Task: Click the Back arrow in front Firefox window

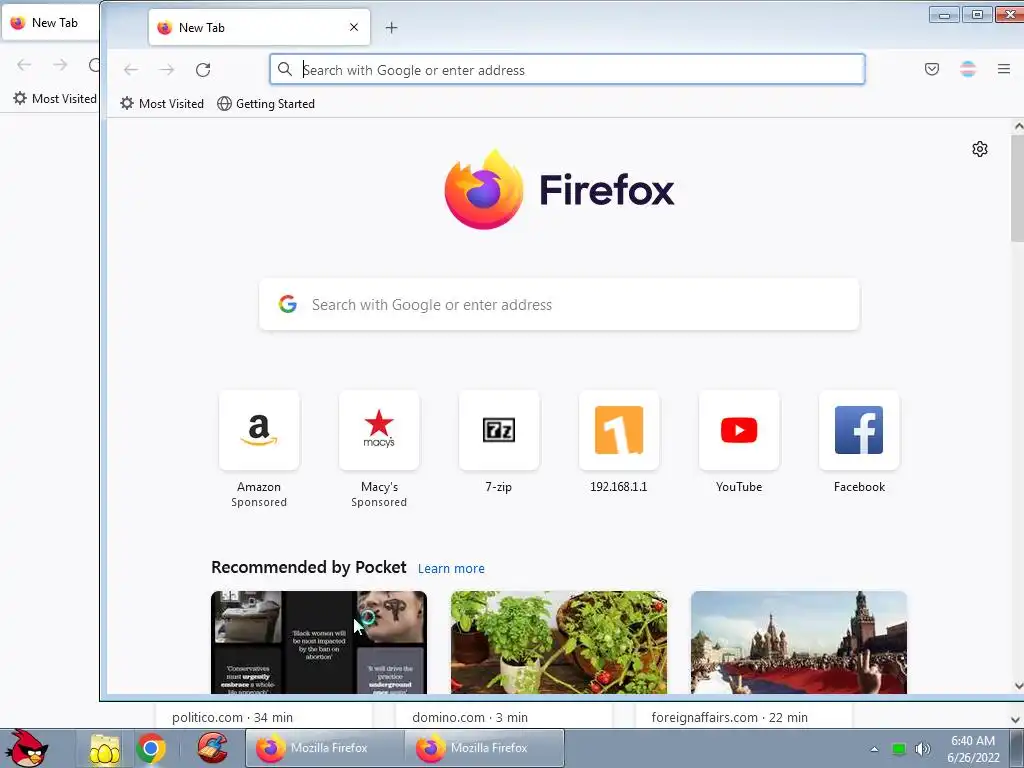Action: tap(131, 70)
